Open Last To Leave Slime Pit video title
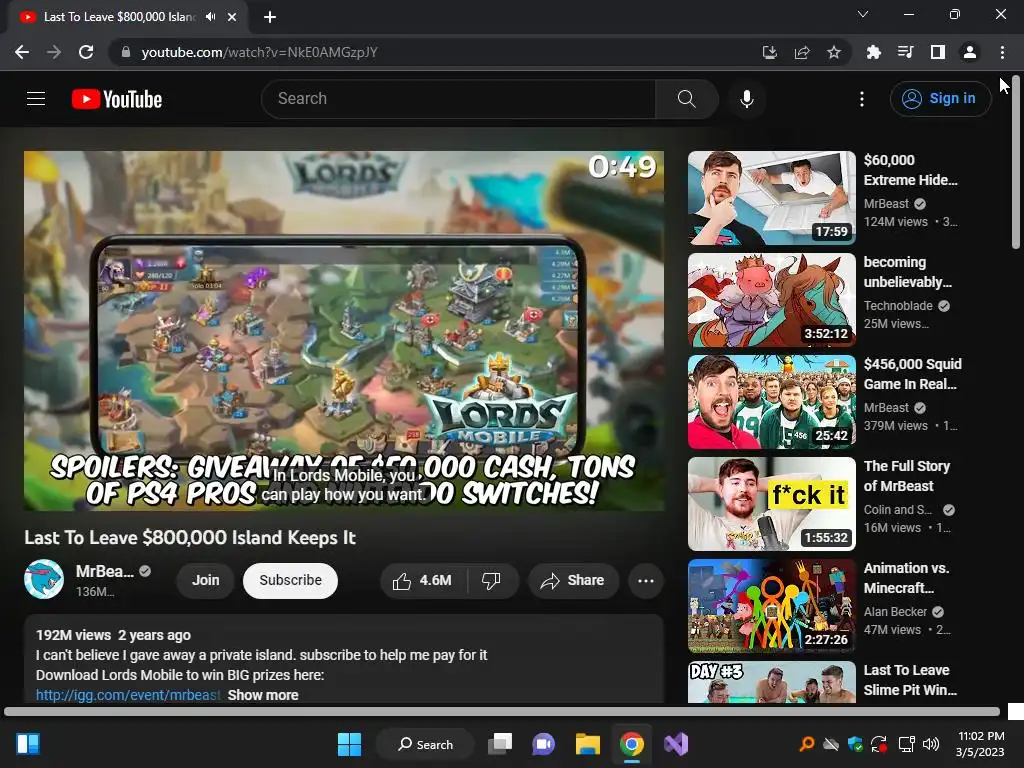The width and height of the screenshot is (1024, 768). click(x=910, y=680)
